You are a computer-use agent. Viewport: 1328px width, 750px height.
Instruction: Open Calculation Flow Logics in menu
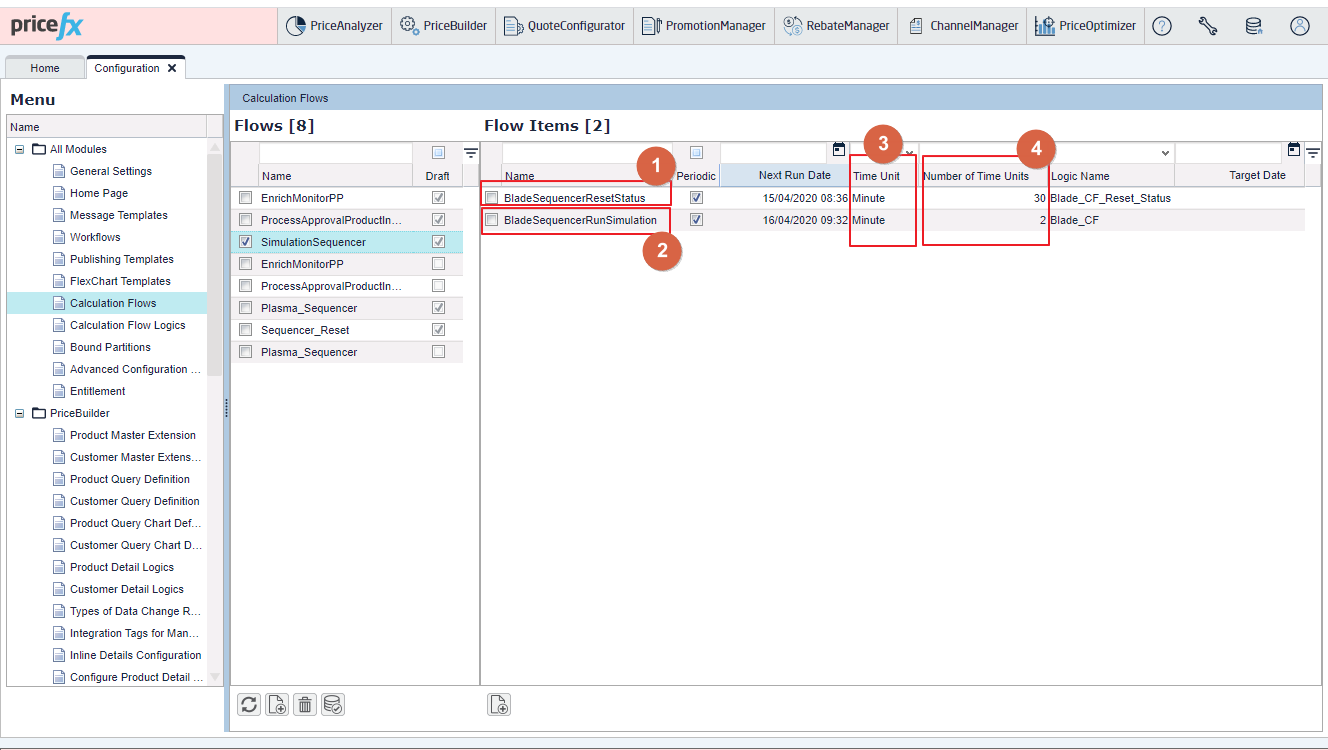(127, 325)
